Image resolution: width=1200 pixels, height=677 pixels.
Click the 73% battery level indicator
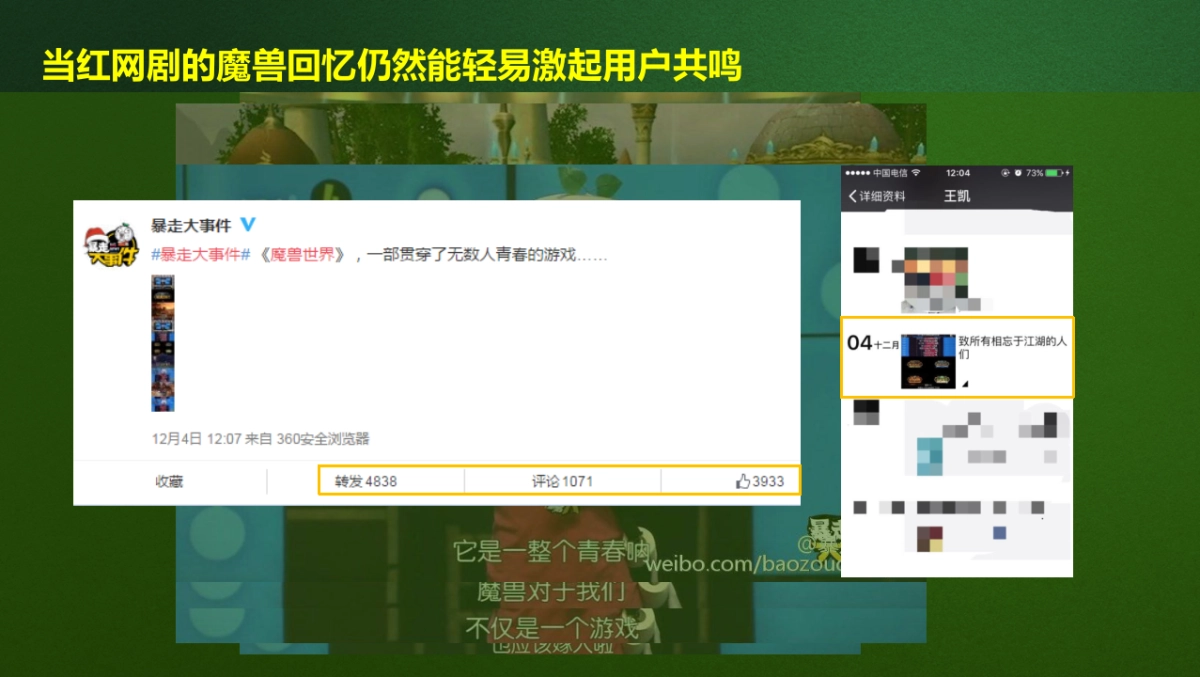tap(1034, 173)
